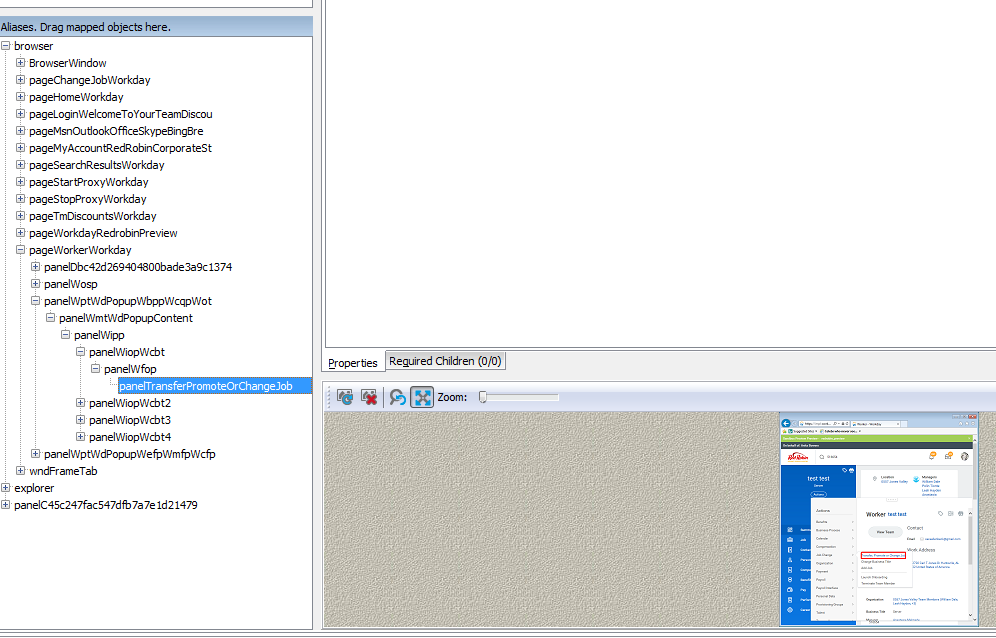The width and height of the screenshot is (996, 638).
Task: Open the Required Children (0/0) tab
Action: point(445,361)
